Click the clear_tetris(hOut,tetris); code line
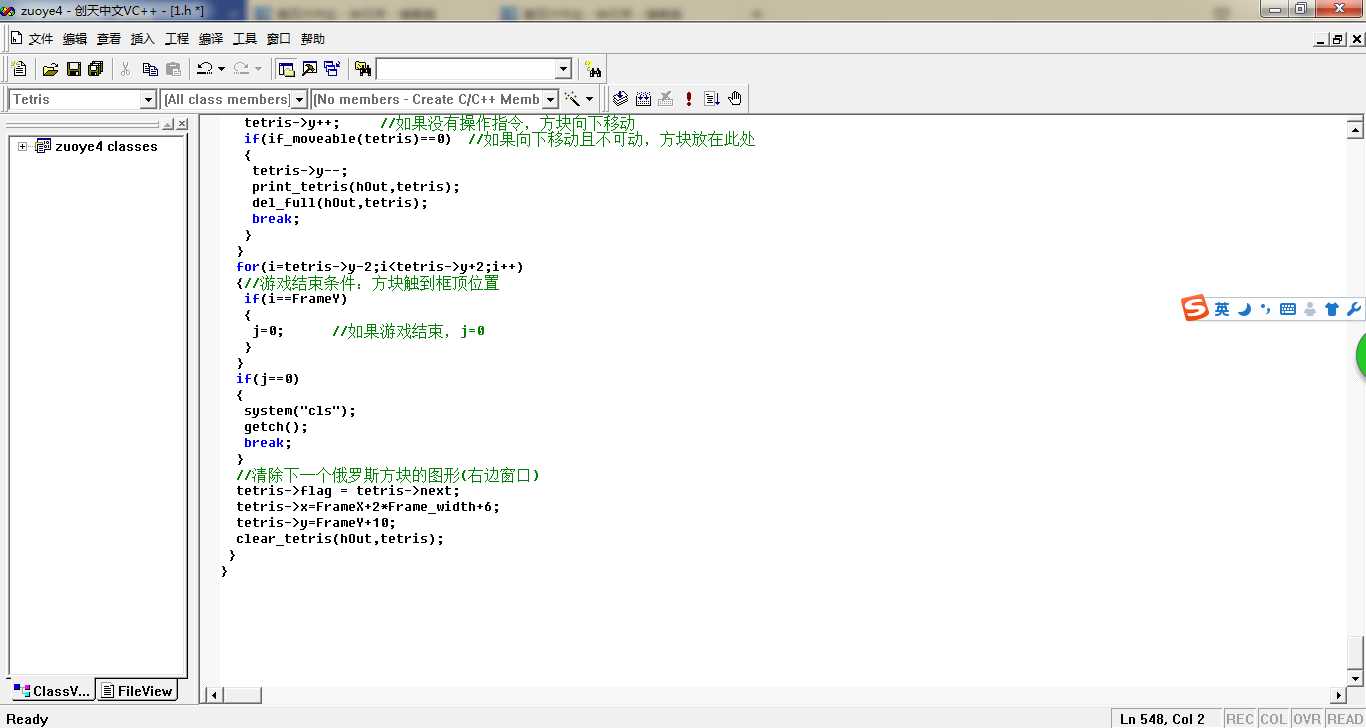Viewport: 1366px width, 728px height. [x=340, y=539]
